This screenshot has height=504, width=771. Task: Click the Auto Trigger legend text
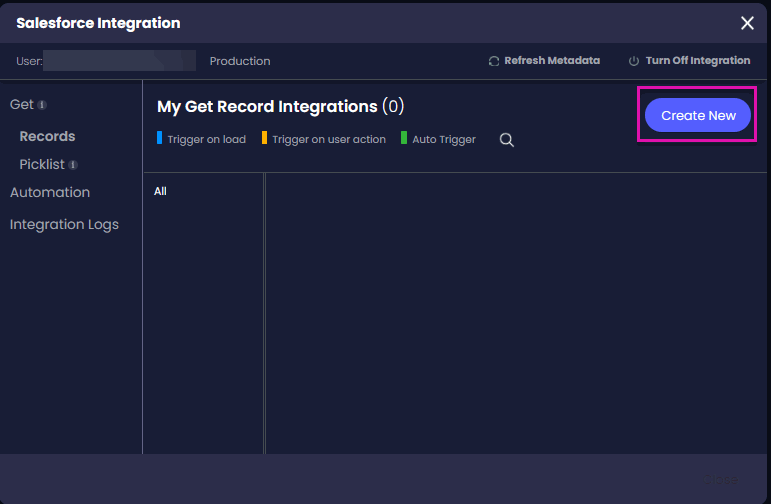pyautogui.click(x=444, y=140)
